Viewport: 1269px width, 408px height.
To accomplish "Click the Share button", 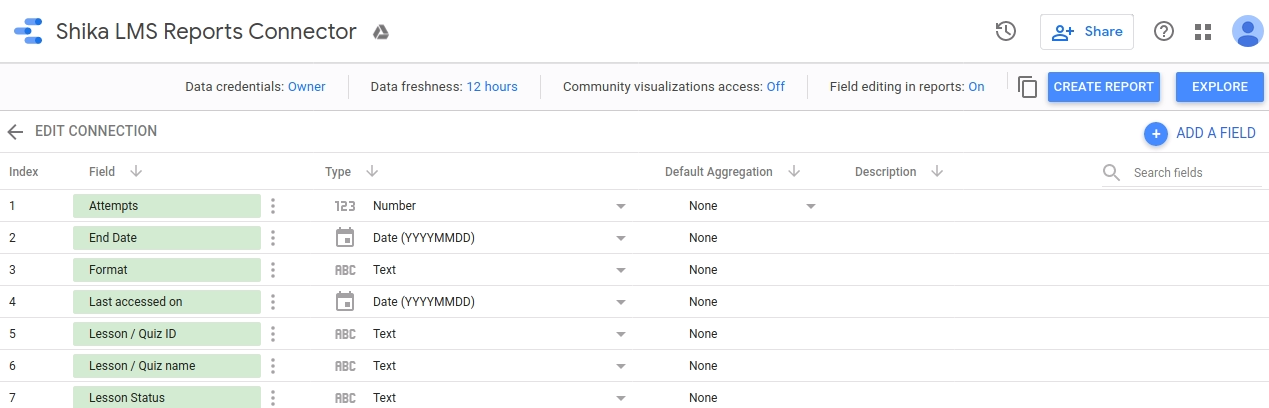I will pyautogui.click(x=1087, y=32).
